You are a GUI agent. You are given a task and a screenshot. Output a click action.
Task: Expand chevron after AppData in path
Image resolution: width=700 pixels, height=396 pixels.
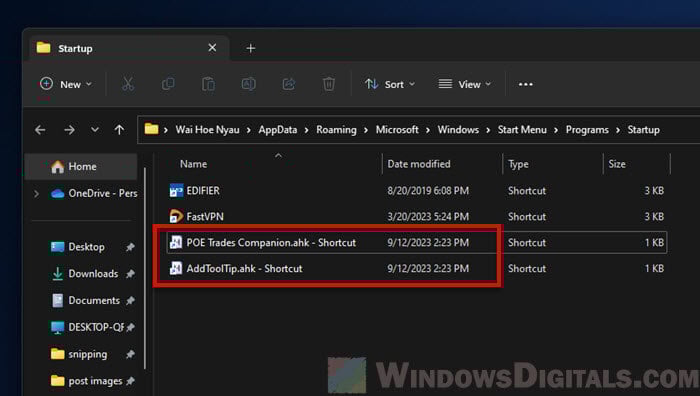[x=306, y=130]
